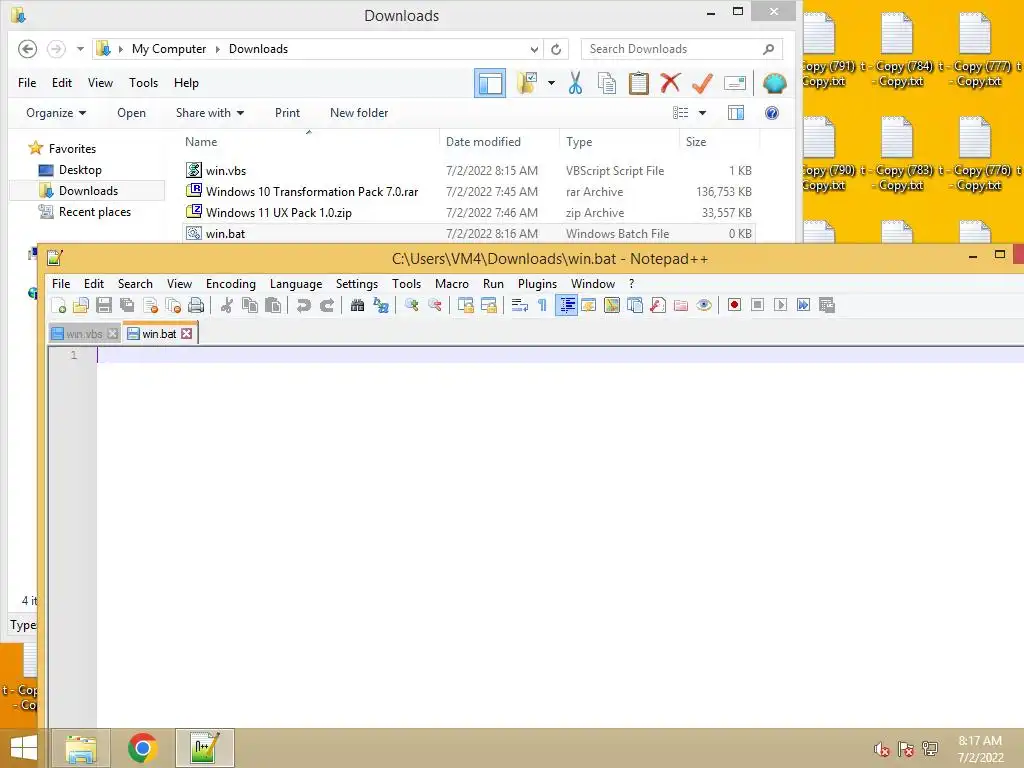Open the Encoding menu in Notepad++
Image resolution: width=1024 pixels, height=768 pixels.
coord(231,284)
